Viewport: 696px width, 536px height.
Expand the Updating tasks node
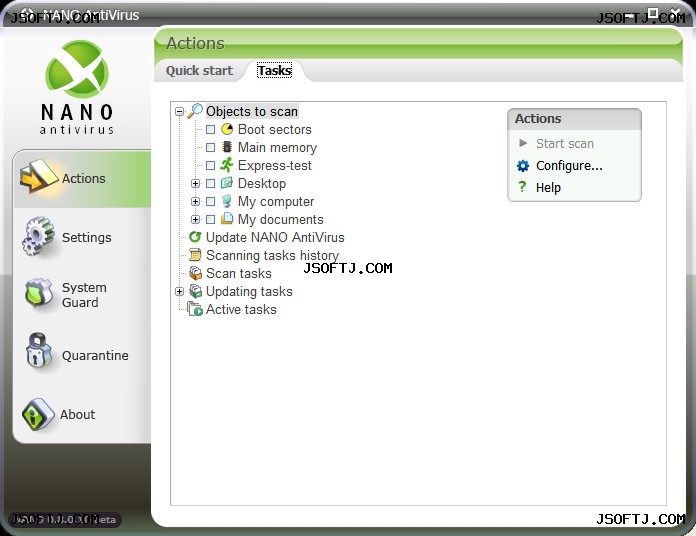[x=179, y=292]
